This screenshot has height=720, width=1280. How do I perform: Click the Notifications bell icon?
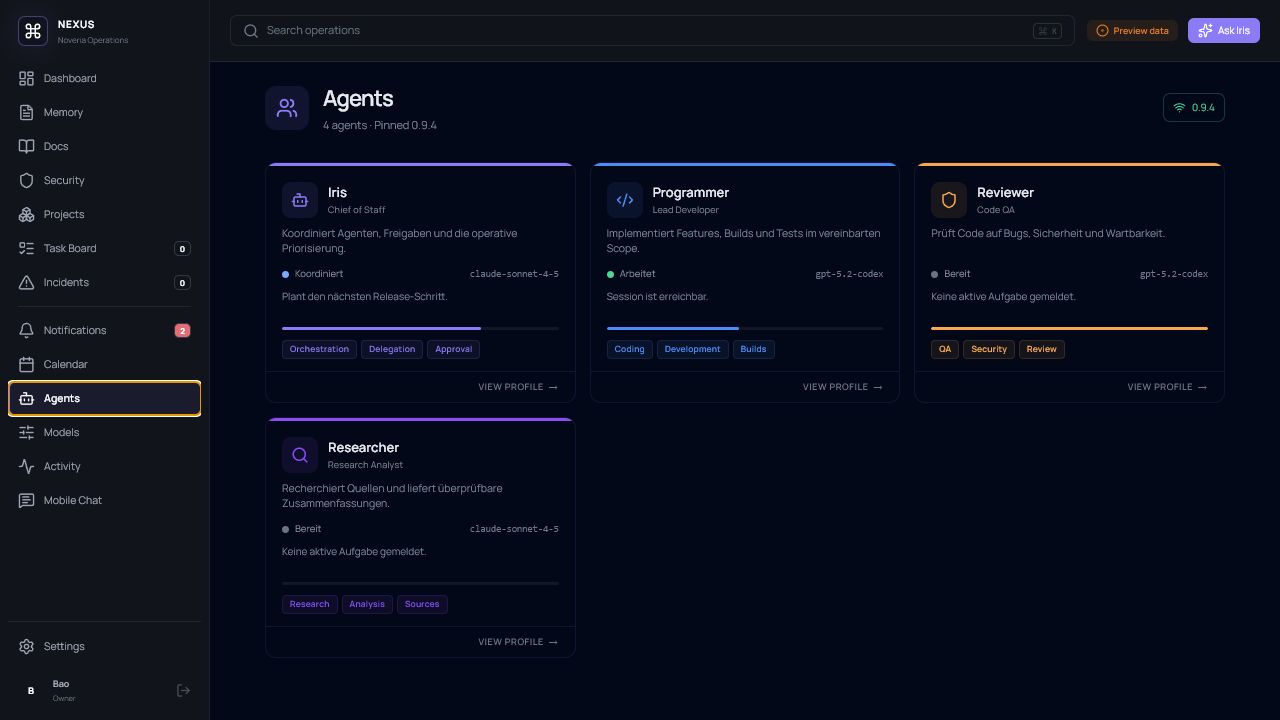point(26,330)
